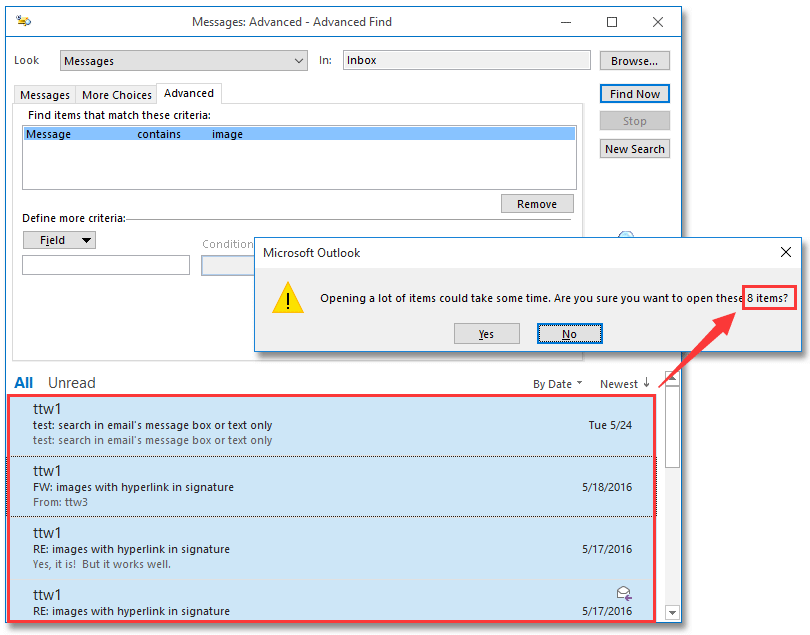The image size is (810, 635).
Task: Select the Advanced tab
Action: click(x=188, y=93)
